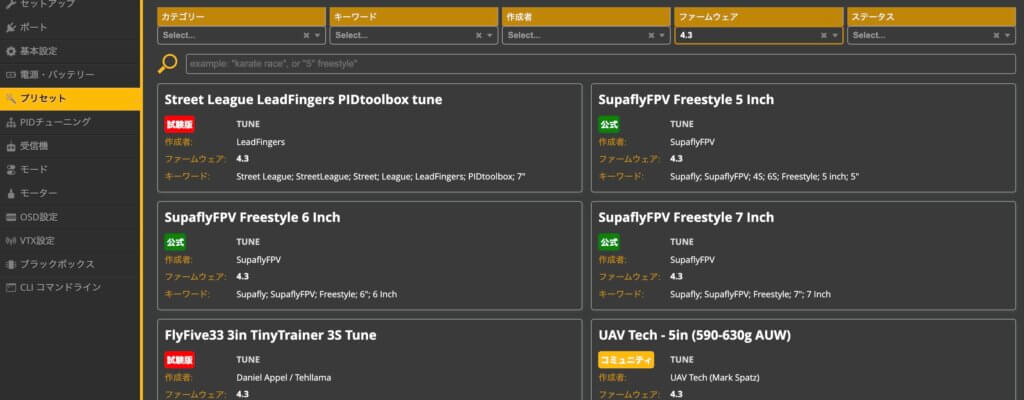
Task: Click the Ports plug icon
Action: coord(10,27)
